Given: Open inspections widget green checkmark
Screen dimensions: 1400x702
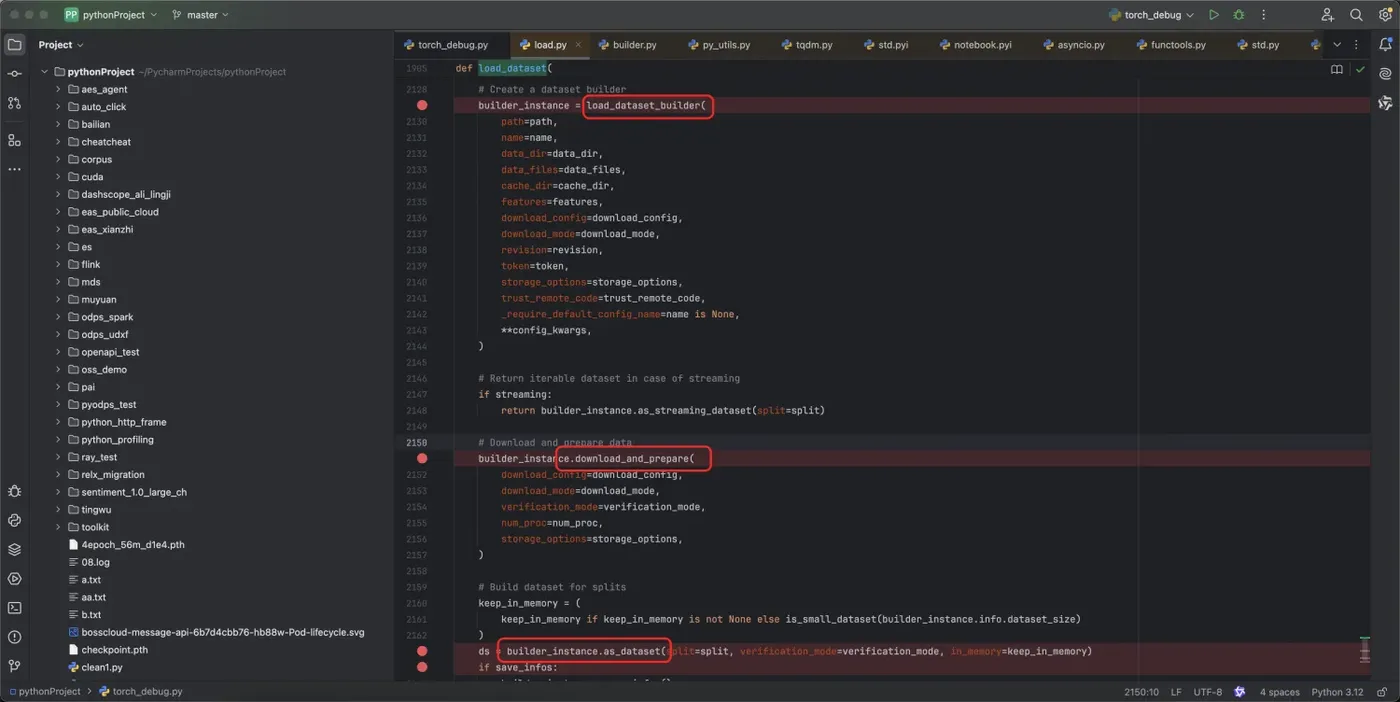Looking at the screenshot, I should tap(1360, 70).
